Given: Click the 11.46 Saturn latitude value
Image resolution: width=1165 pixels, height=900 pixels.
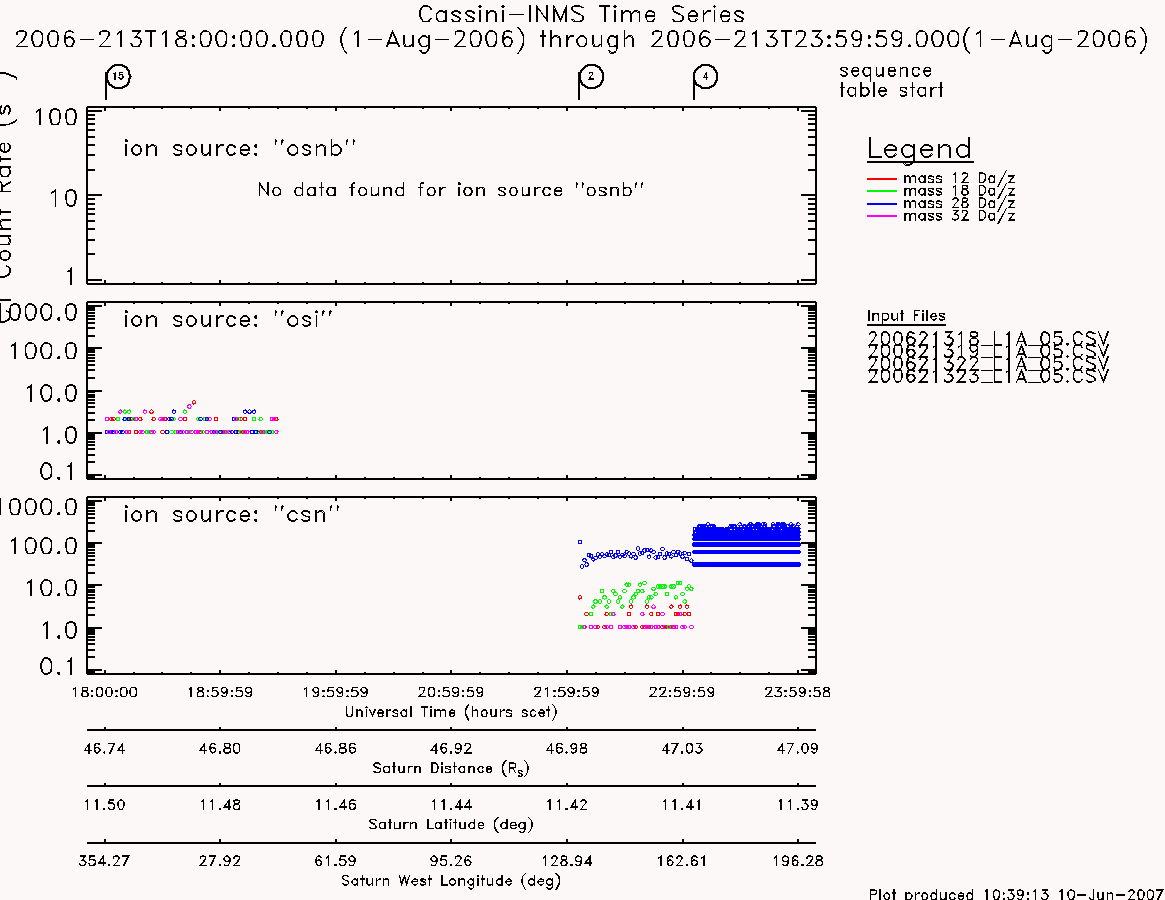Looking at the screenshot, I should pyautogui.click(x=336, y=805).
